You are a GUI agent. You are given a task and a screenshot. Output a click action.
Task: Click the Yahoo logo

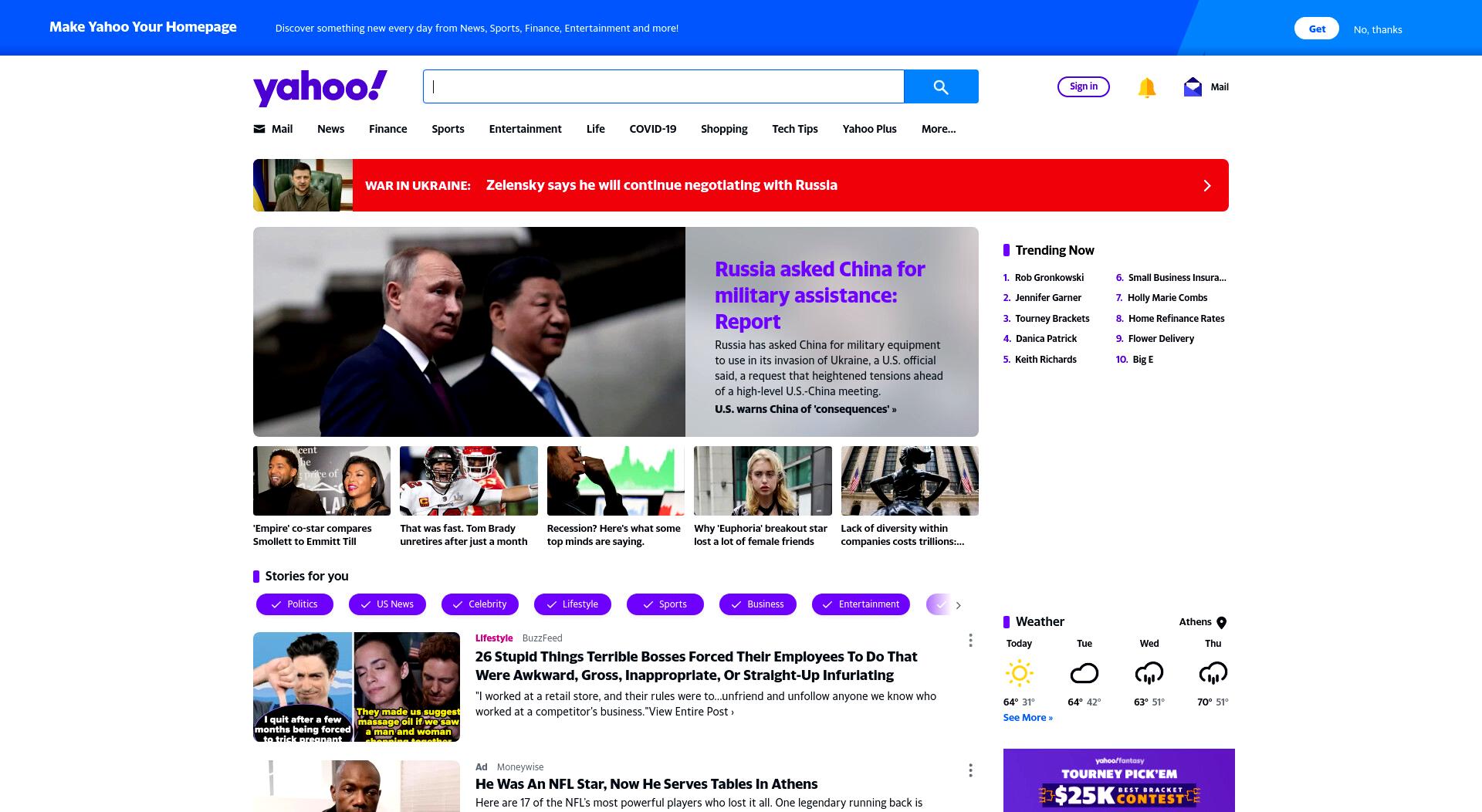(320, 87)
